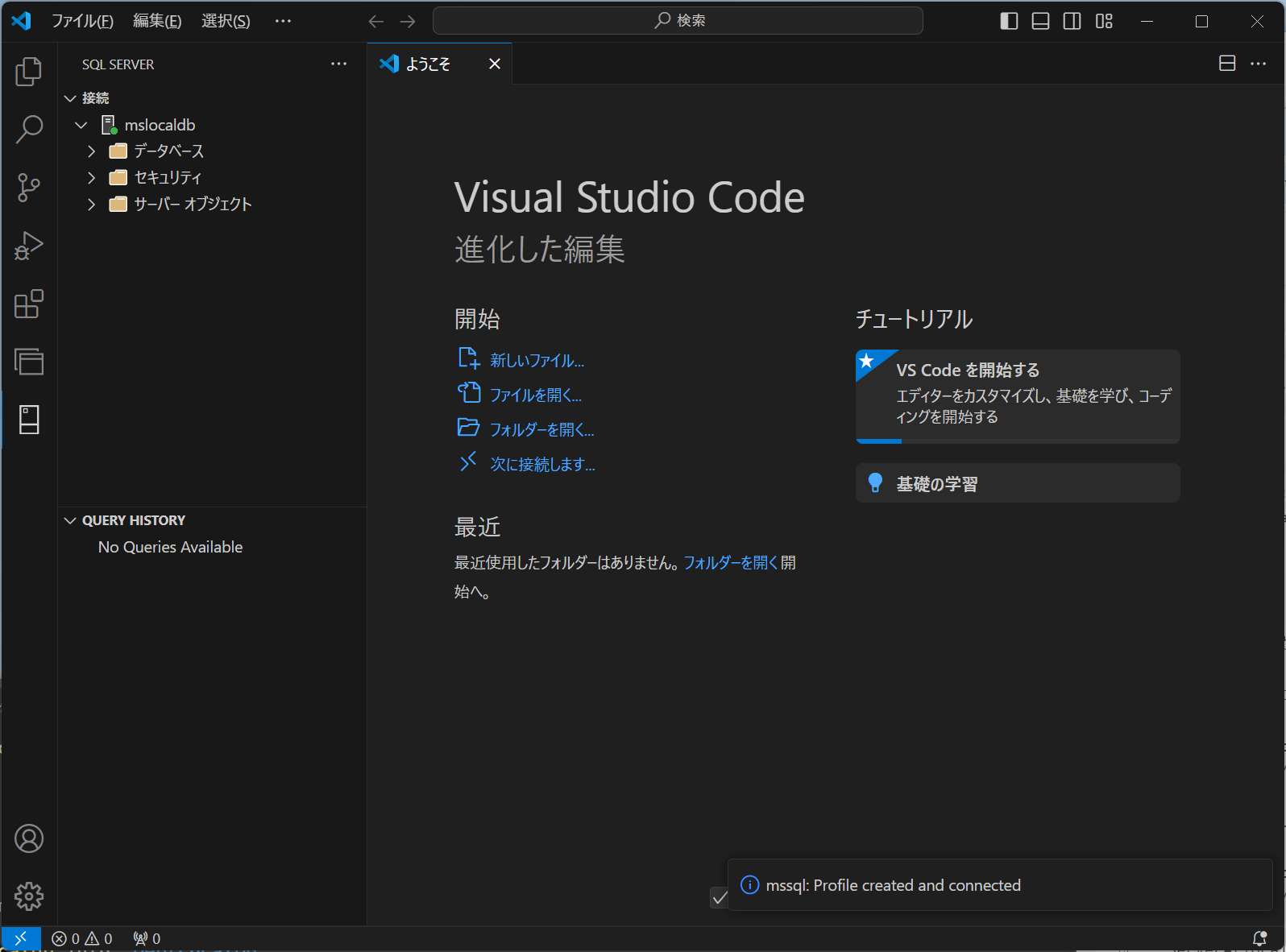Click the SQL SERVER panel title
Screen dimensions: 1286x952
tap(118, 64)
